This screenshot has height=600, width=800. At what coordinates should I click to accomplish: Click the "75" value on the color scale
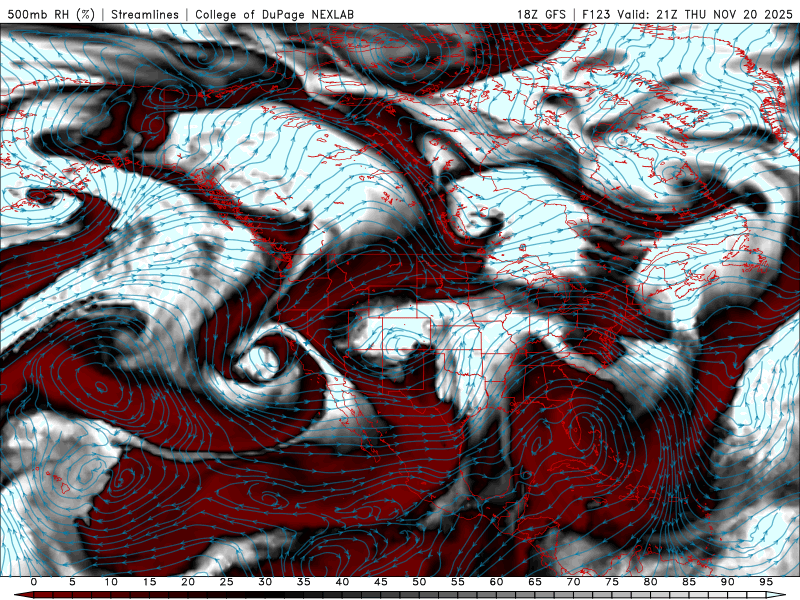612,582
